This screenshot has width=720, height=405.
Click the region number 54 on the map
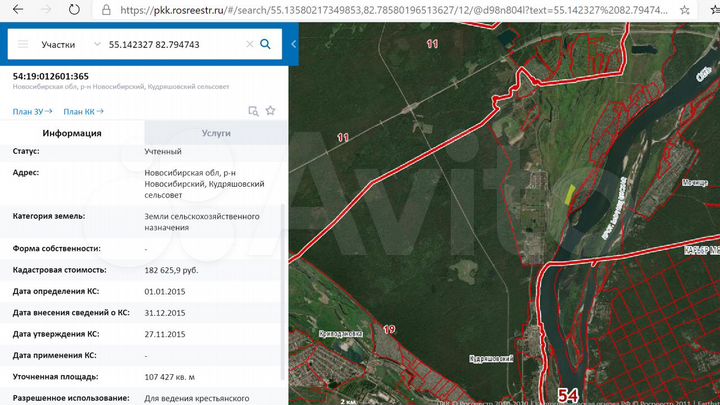pos(568,395)
